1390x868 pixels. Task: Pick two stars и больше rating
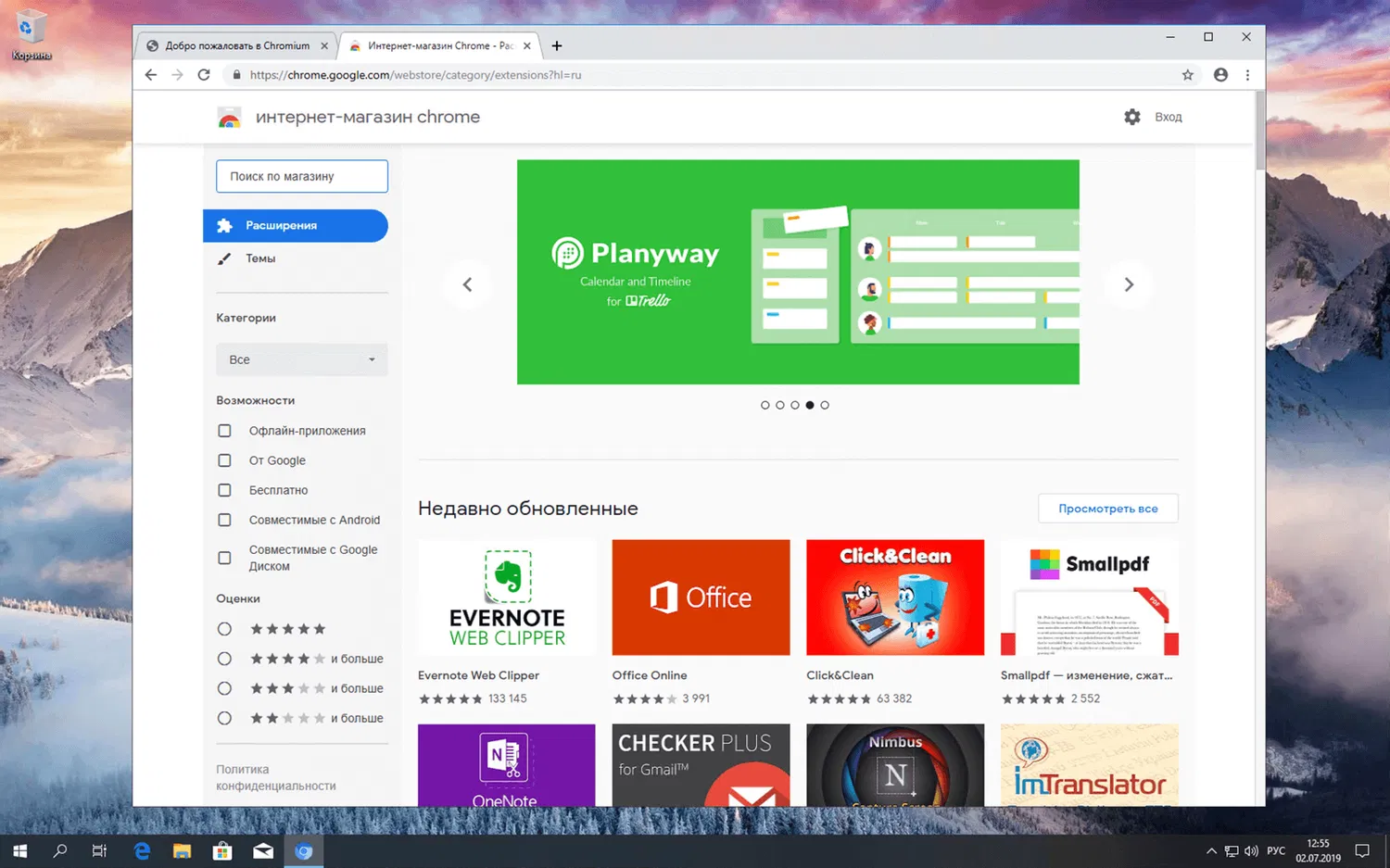pos(224,718)
